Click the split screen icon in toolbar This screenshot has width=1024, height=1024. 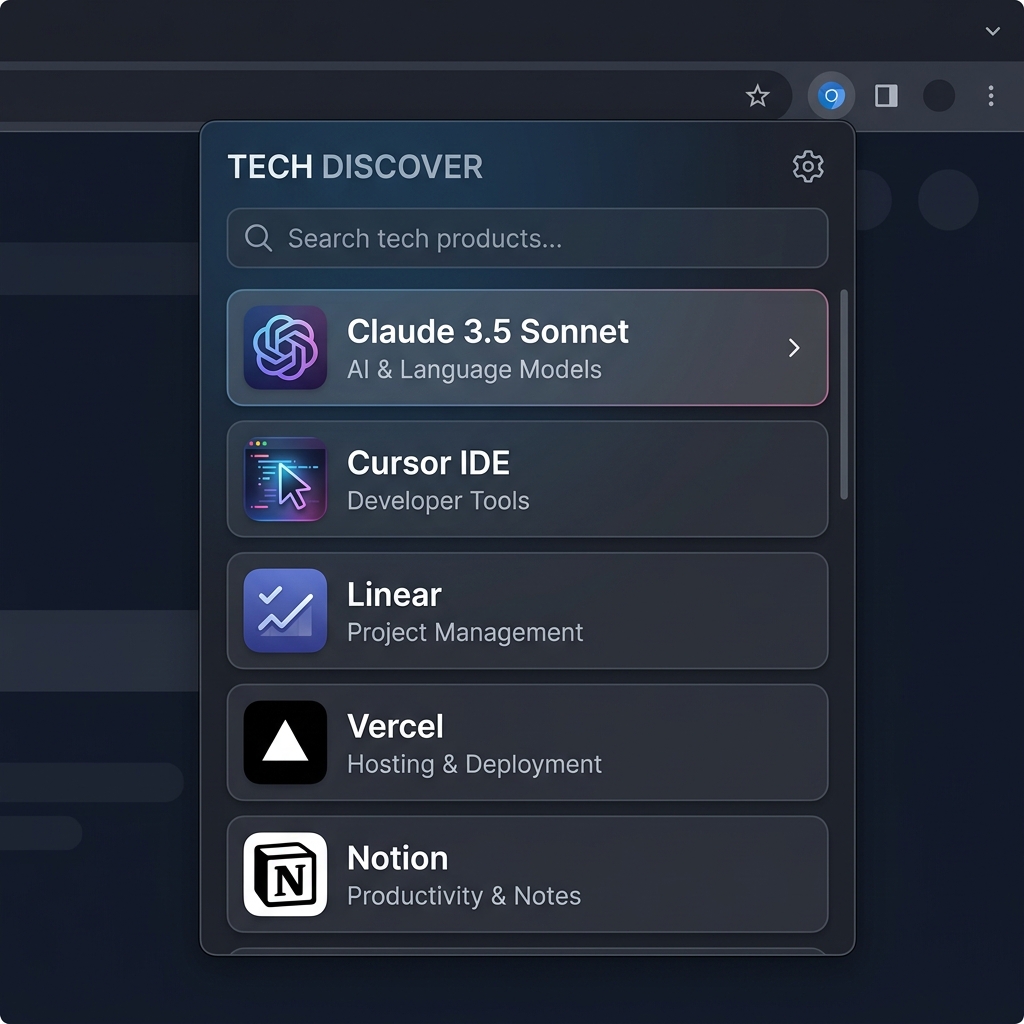click(885, 96)
